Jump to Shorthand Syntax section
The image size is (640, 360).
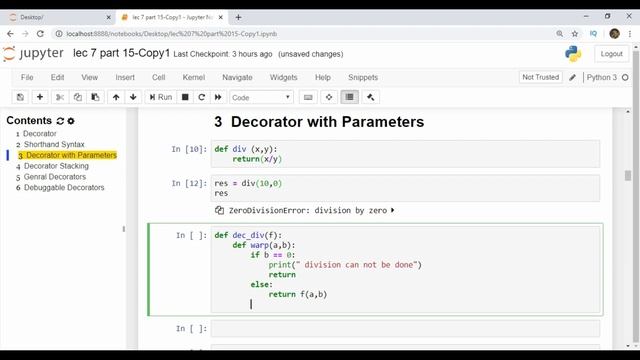tap(54, 144)
